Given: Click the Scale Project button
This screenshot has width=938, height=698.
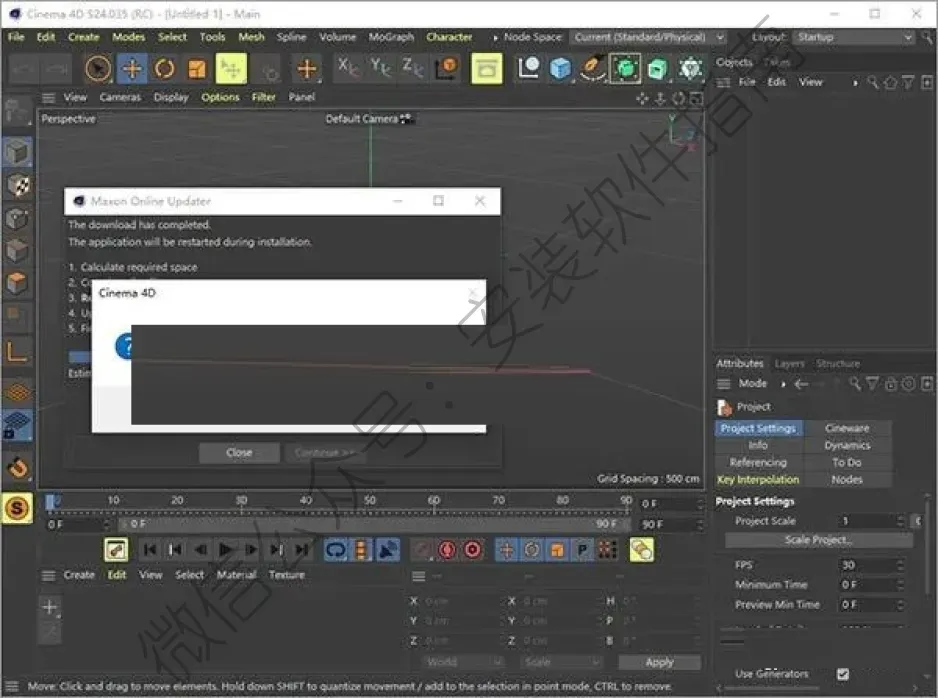Looking at the screenshot, I should click(x=819, y=540).
